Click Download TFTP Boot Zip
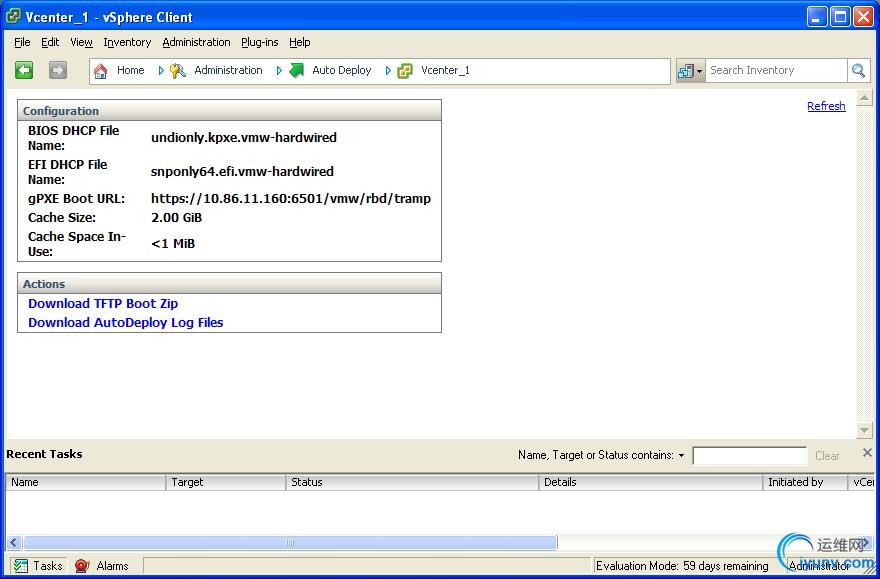 103,304
